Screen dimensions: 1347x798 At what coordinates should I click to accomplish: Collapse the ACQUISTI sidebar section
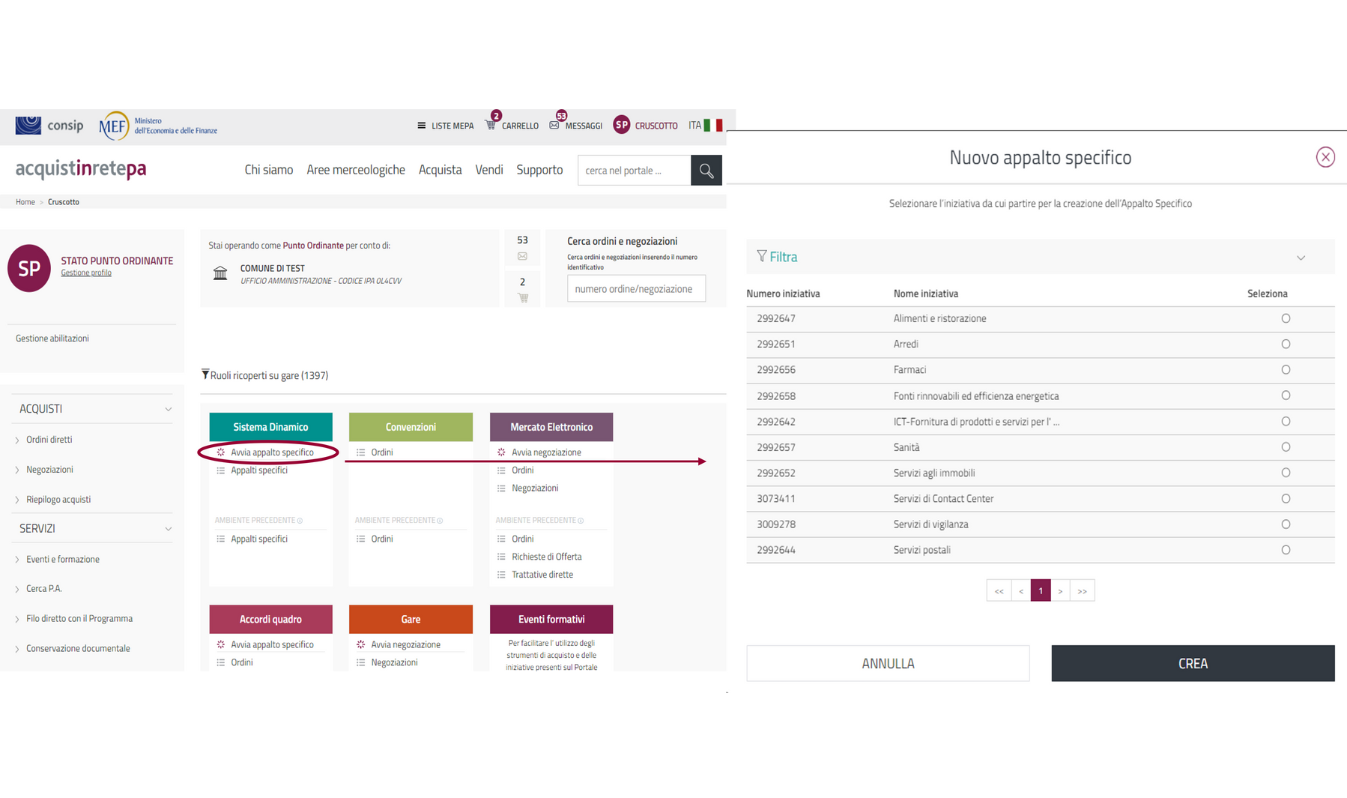pyautogui.click(x=168, y=409)
